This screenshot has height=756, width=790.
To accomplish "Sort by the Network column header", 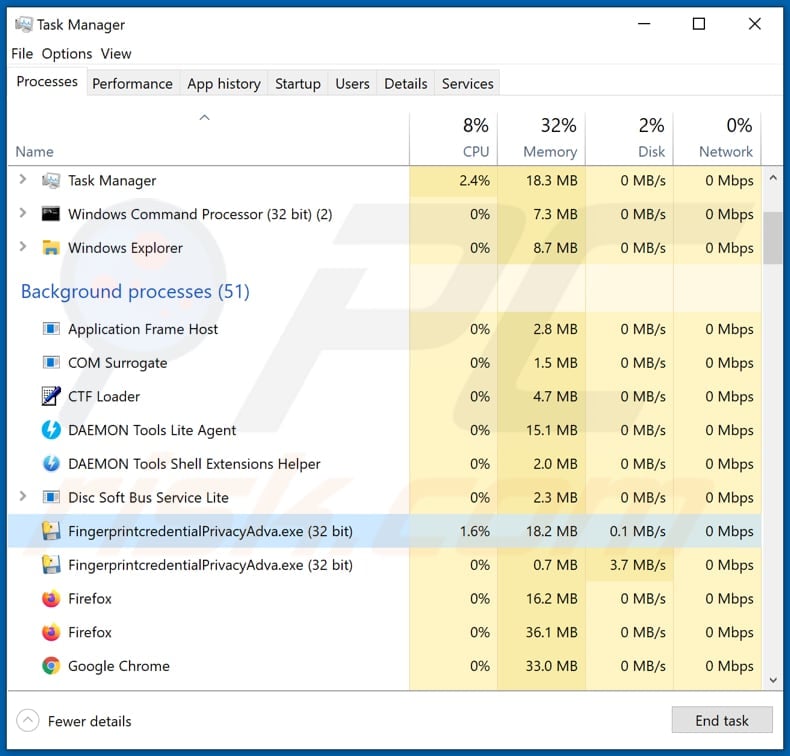I will tap(717, 138).
